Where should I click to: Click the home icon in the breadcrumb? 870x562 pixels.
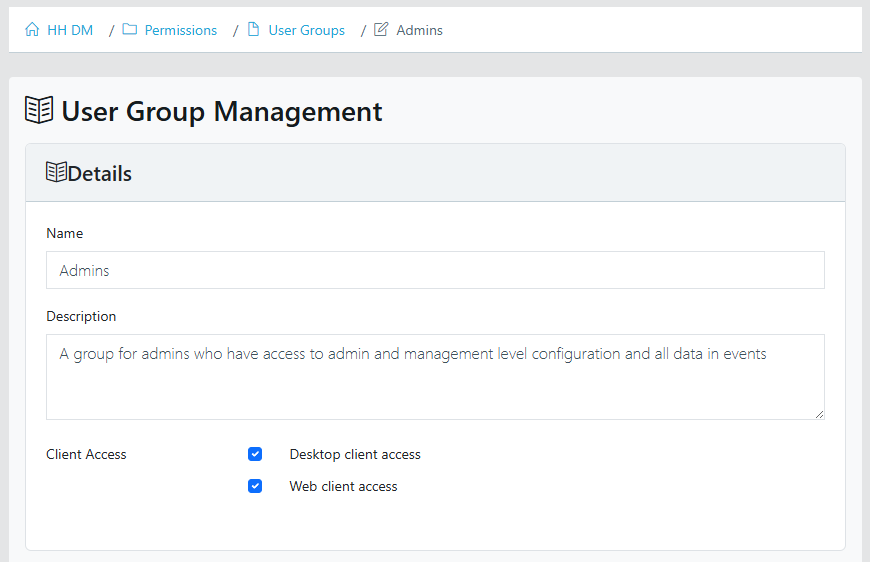(x=32, y=30)
